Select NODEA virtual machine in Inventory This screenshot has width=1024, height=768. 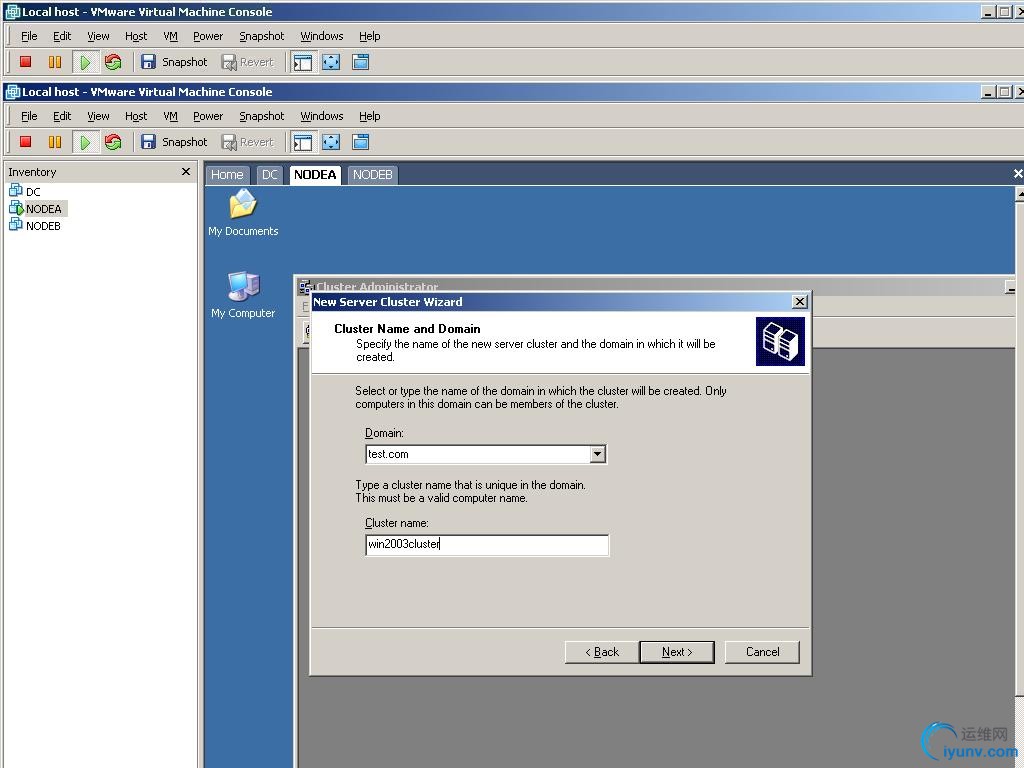[x=37, y=208]
